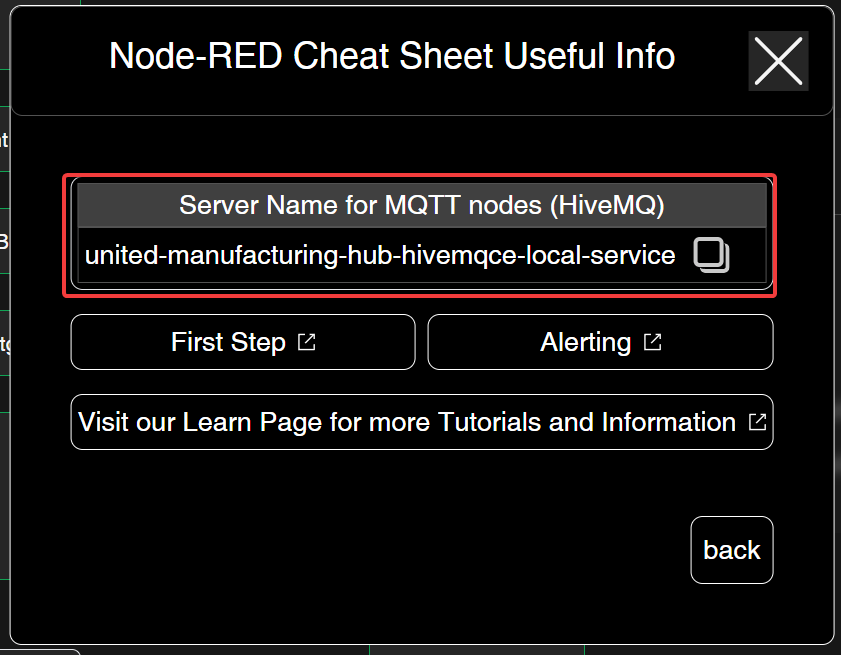
Task: Open the Alerting tutorial link
Action: coord(600,342)
